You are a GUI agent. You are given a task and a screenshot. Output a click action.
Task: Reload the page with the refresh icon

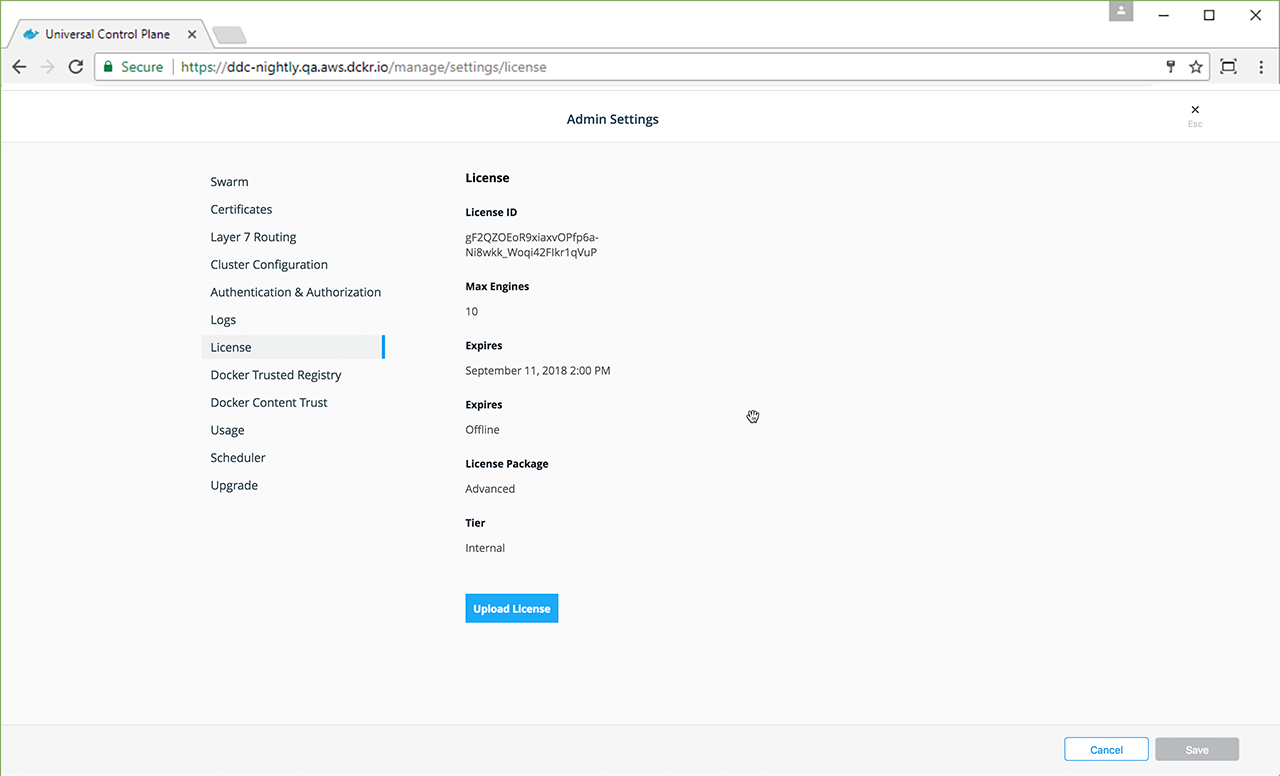75,67
